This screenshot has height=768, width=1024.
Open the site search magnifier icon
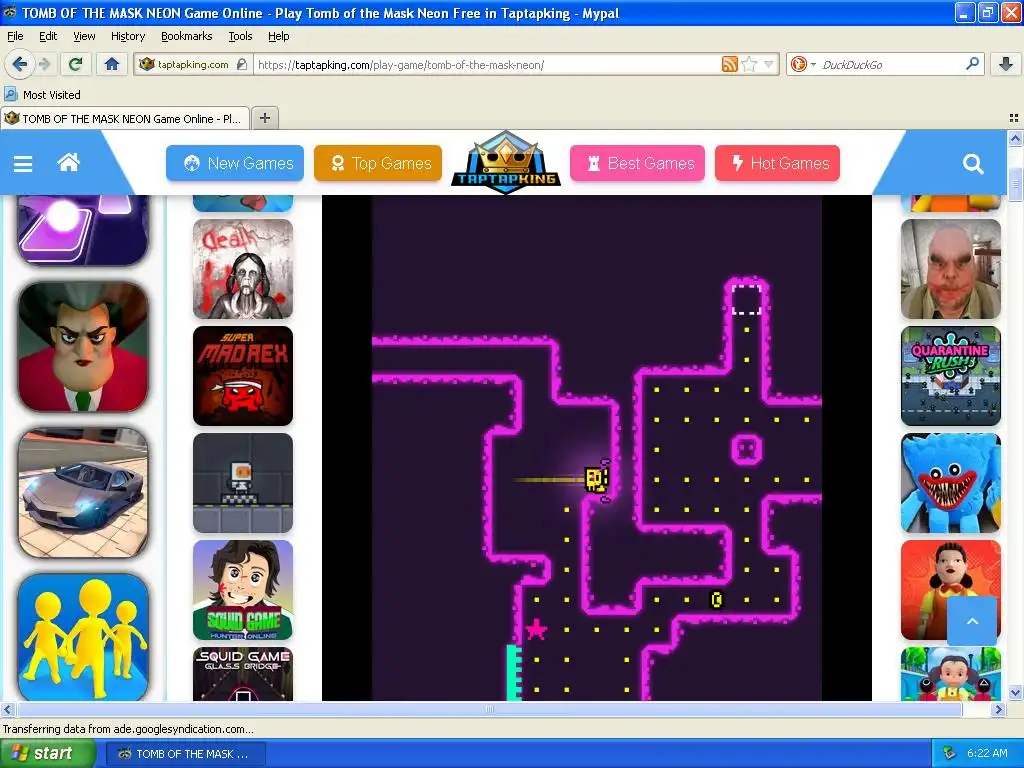(x=972, y=164)
